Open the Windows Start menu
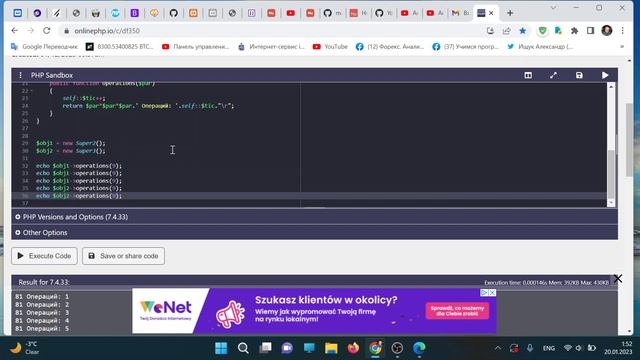The height and width of the screenshot is (360, 640). [221, 348]
